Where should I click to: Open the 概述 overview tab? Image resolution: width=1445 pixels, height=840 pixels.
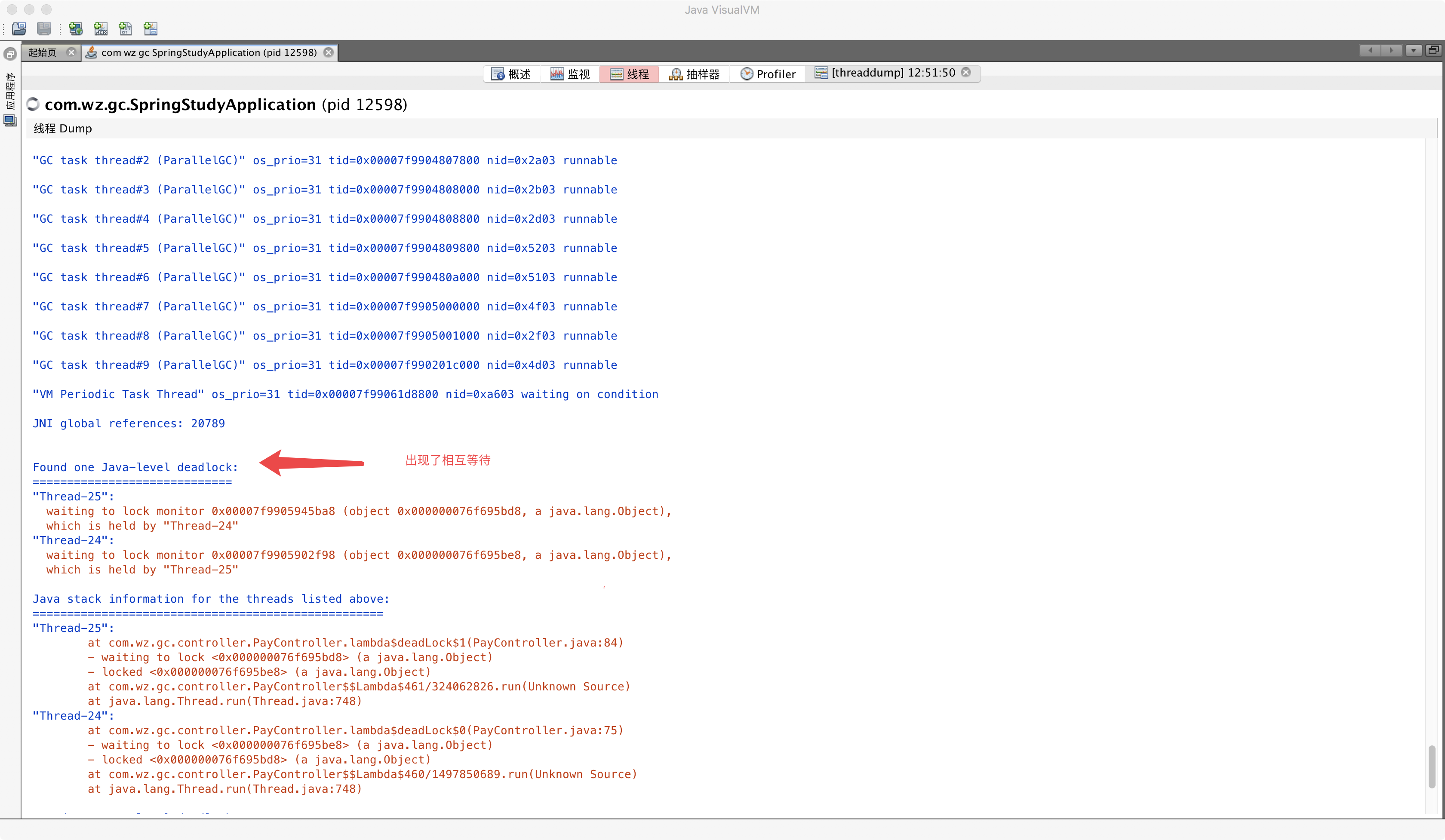pos(511,74)
